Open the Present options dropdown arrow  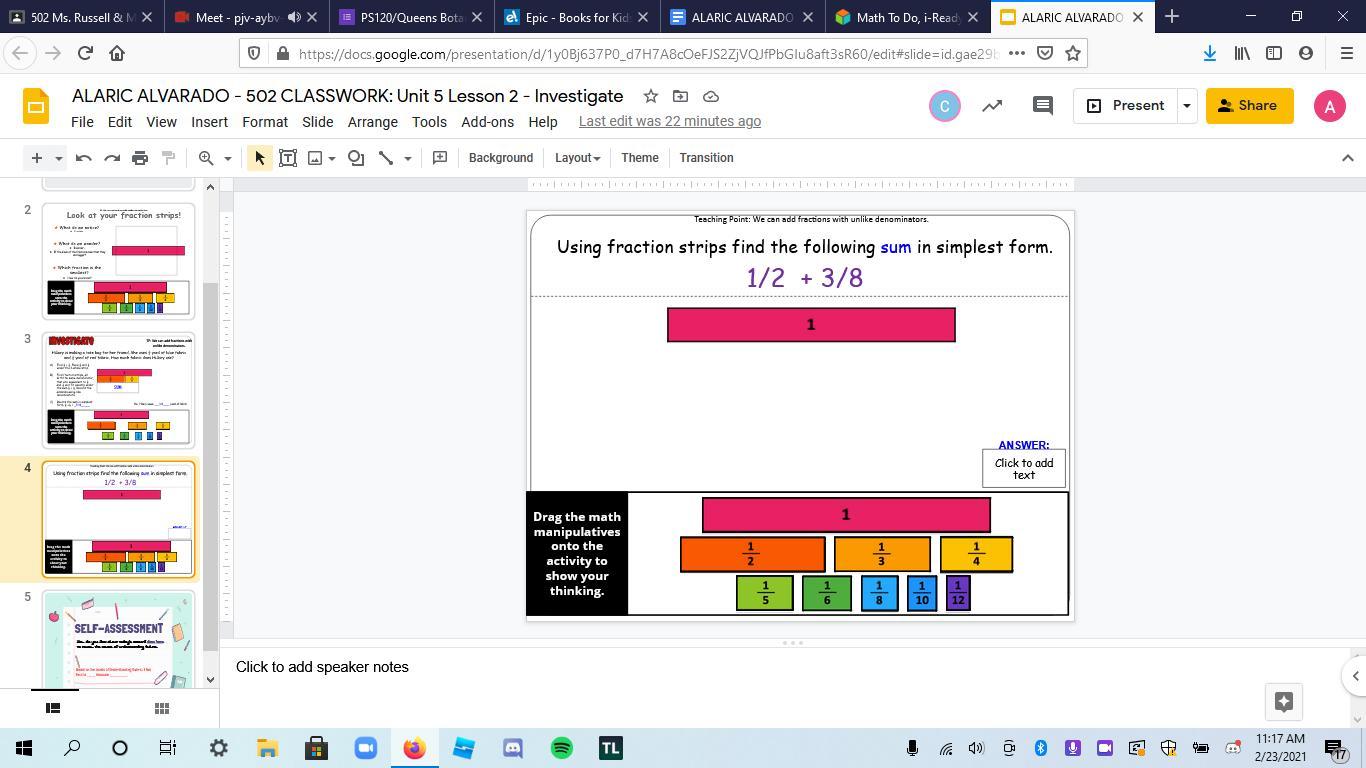tap(1186, 106)
